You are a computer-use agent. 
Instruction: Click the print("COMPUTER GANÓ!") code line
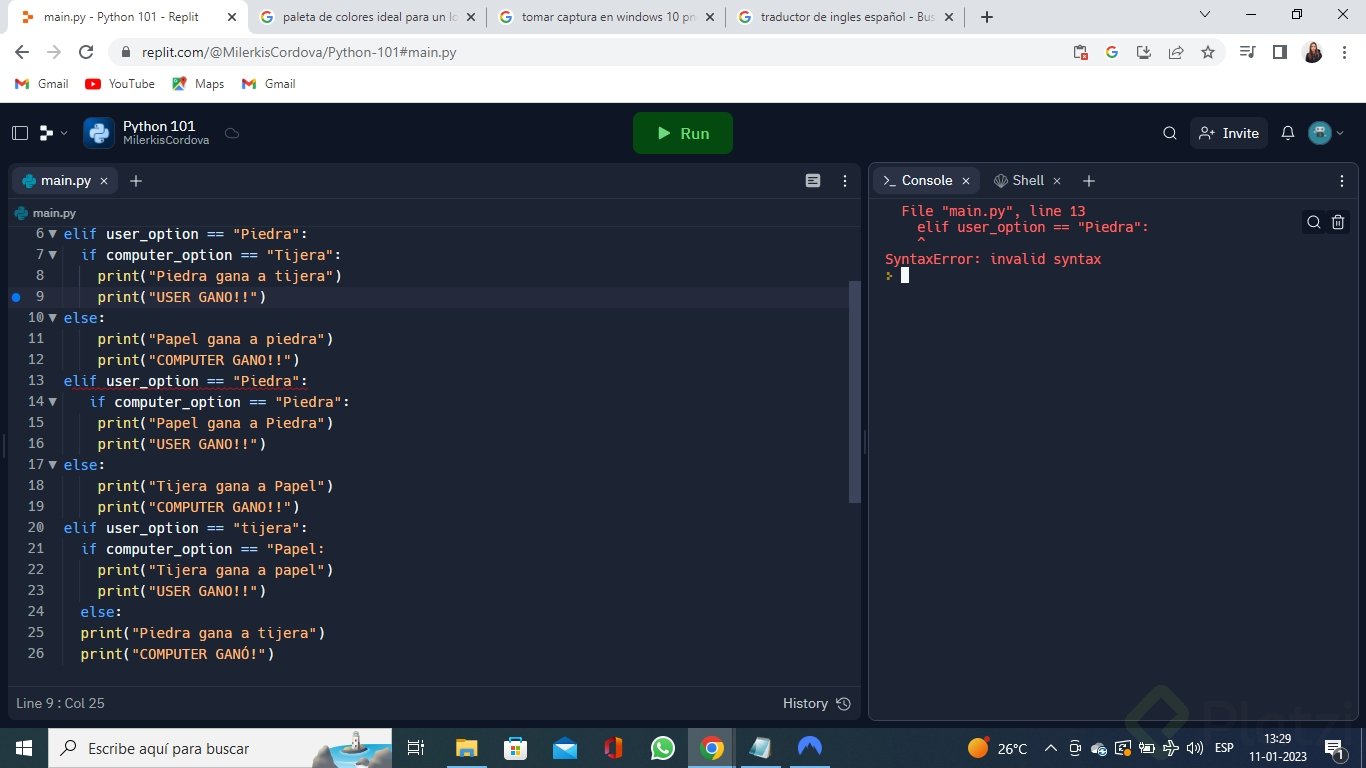click(x=177, y=654)
